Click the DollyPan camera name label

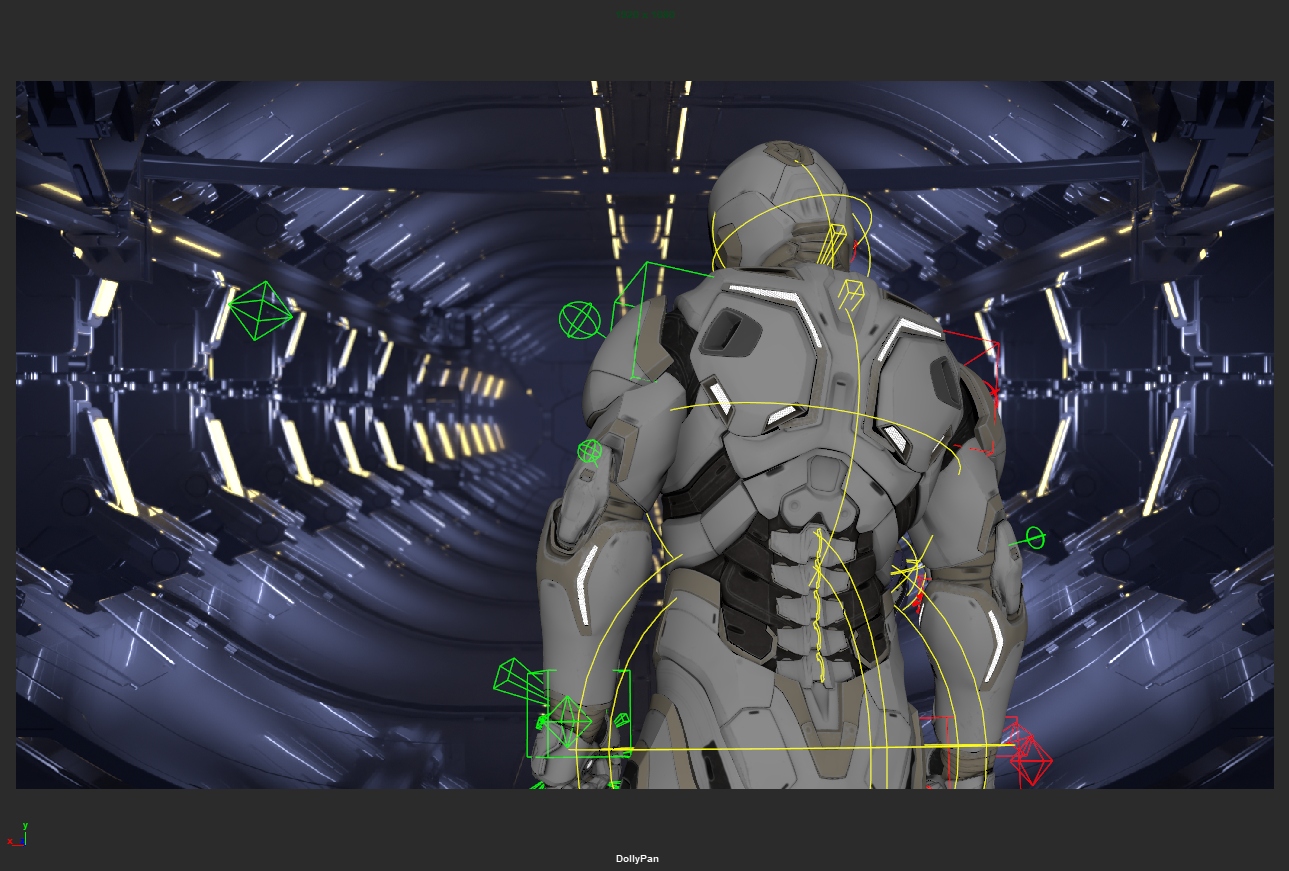point(637,859)
